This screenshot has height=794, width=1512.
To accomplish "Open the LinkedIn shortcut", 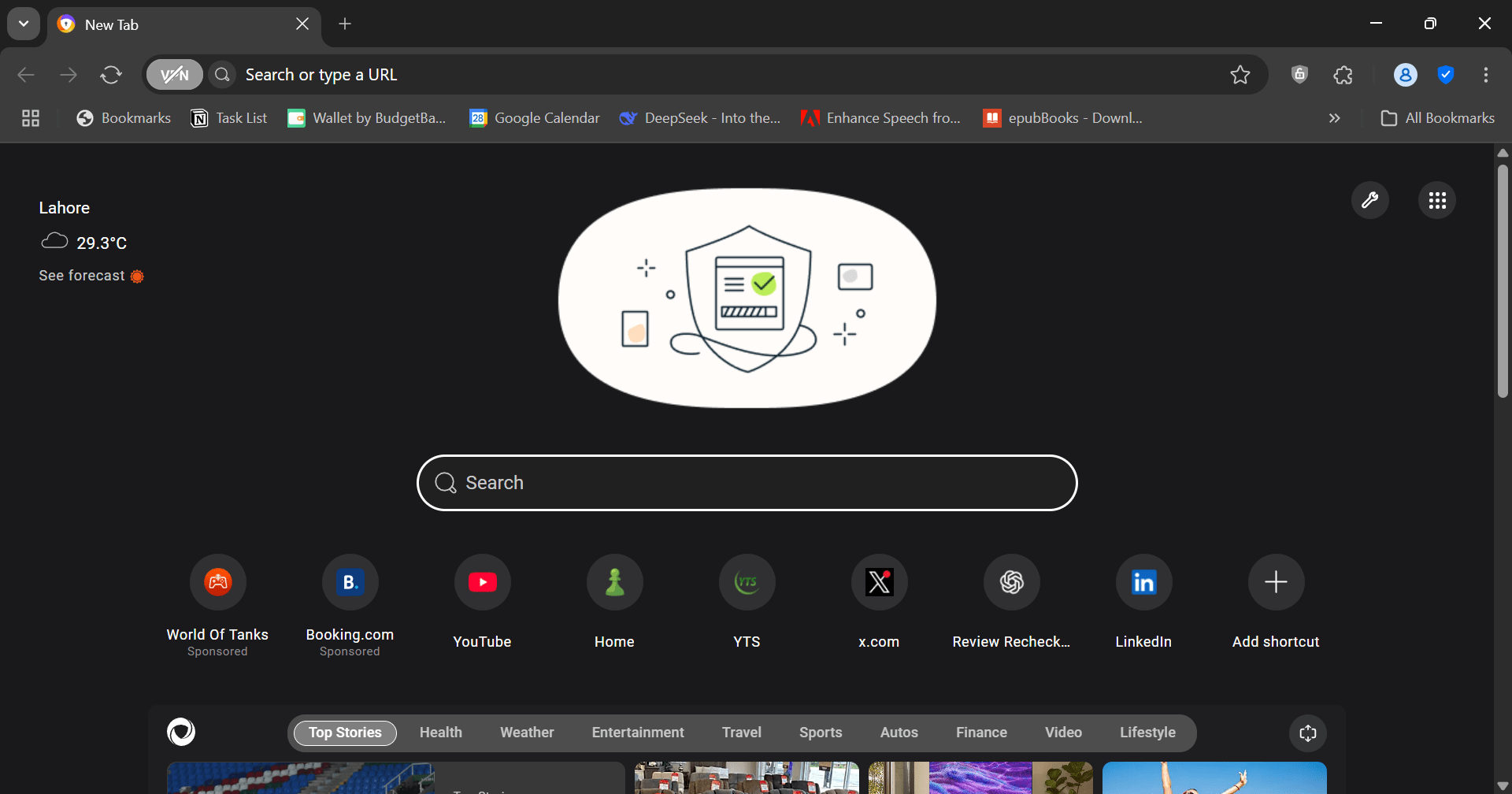I will pos(1144,582).
